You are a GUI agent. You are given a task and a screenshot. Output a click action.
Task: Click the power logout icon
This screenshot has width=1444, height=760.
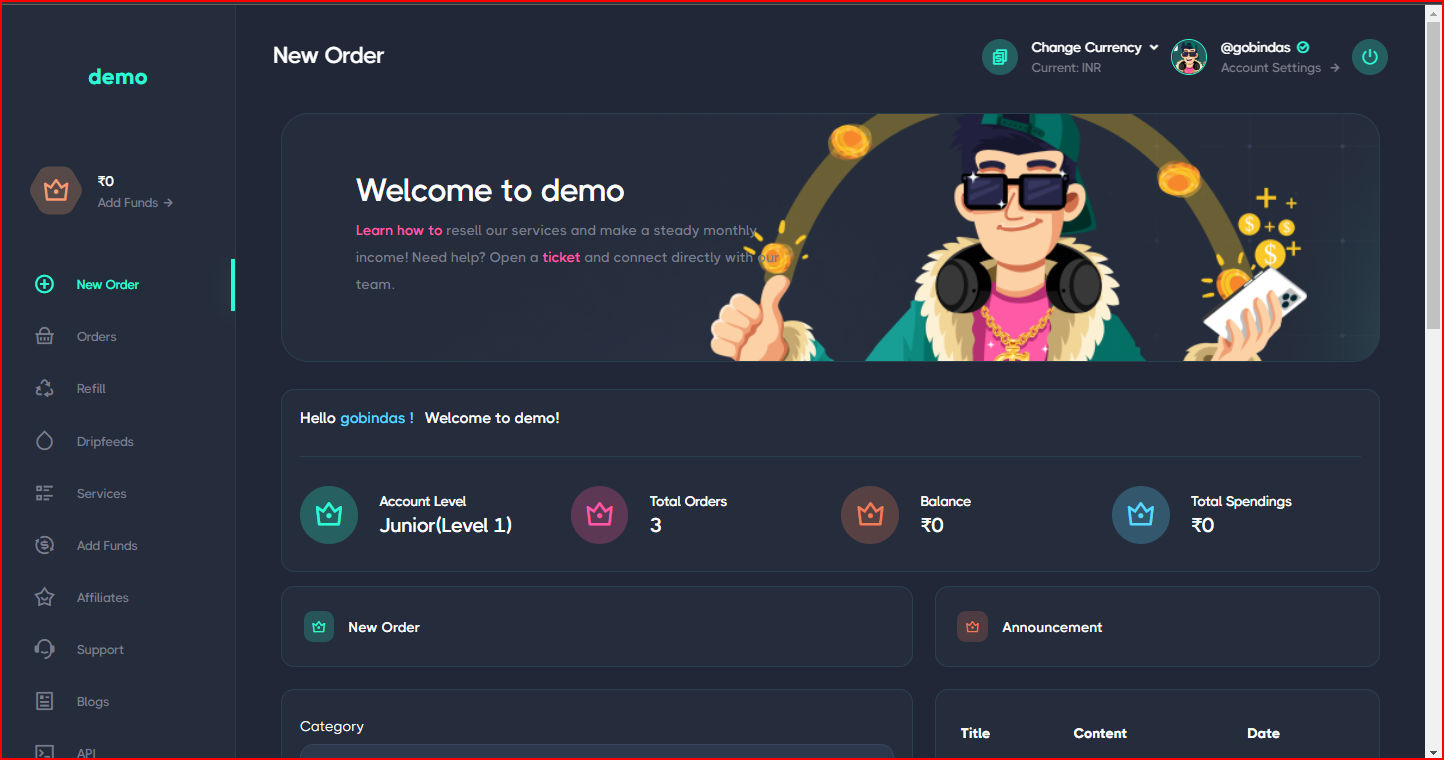(1369, 57)
